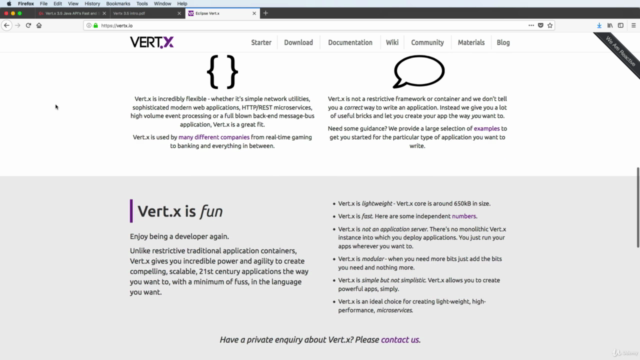Follow the 'many different companies' link
640x360 pixels.
[214, 137]
